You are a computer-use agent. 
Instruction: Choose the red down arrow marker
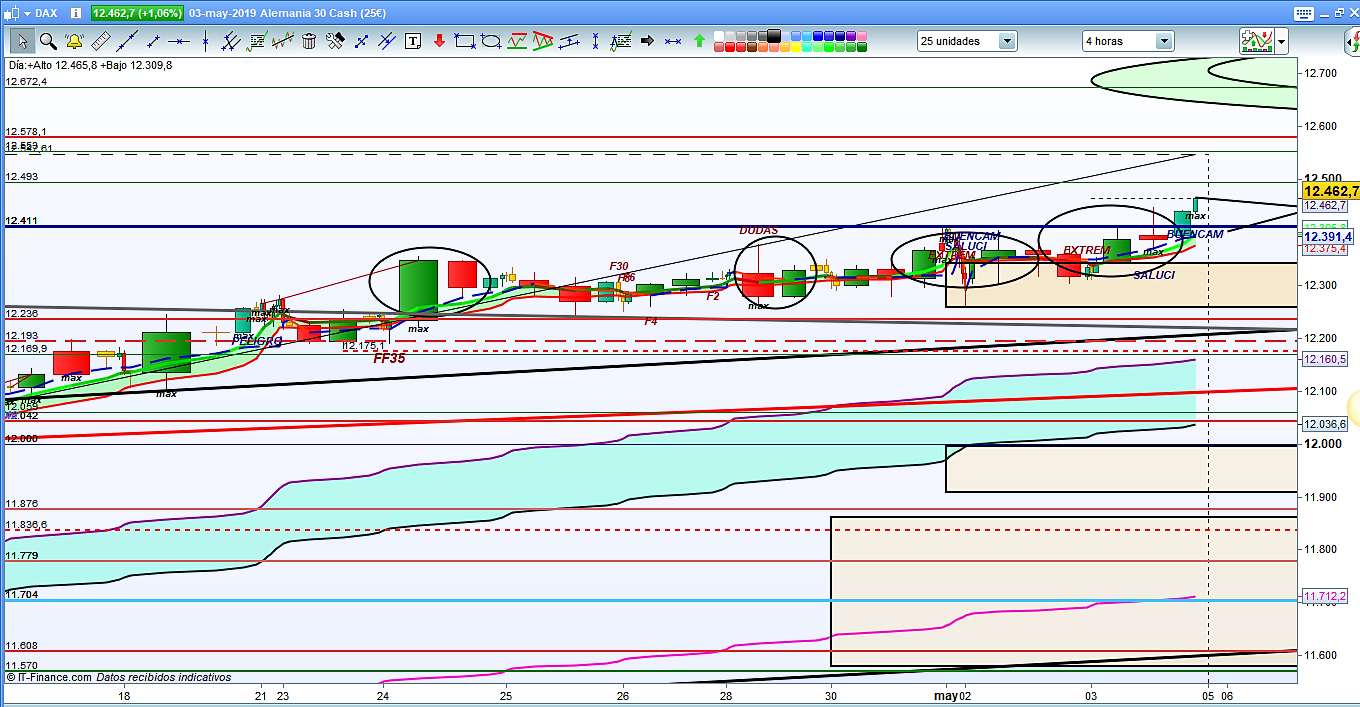(x=438, y=41)
